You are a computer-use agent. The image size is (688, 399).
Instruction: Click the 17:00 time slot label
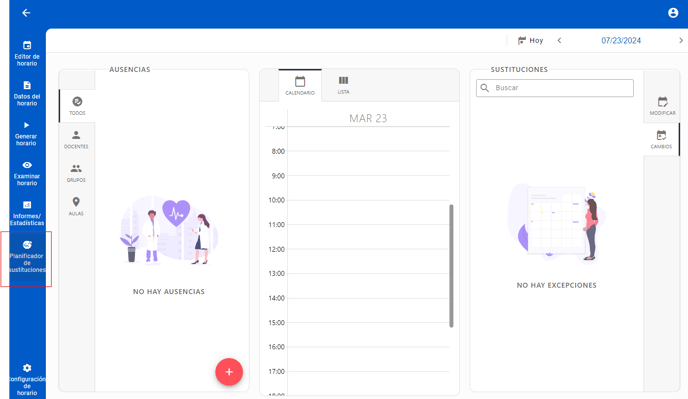(276, 371)
